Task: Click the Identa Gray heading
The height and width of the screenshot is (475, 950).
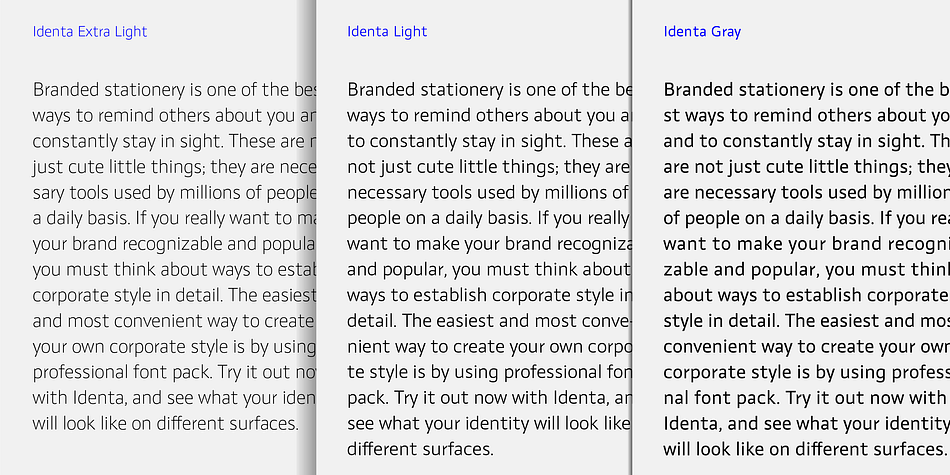Action: point(702,32)
